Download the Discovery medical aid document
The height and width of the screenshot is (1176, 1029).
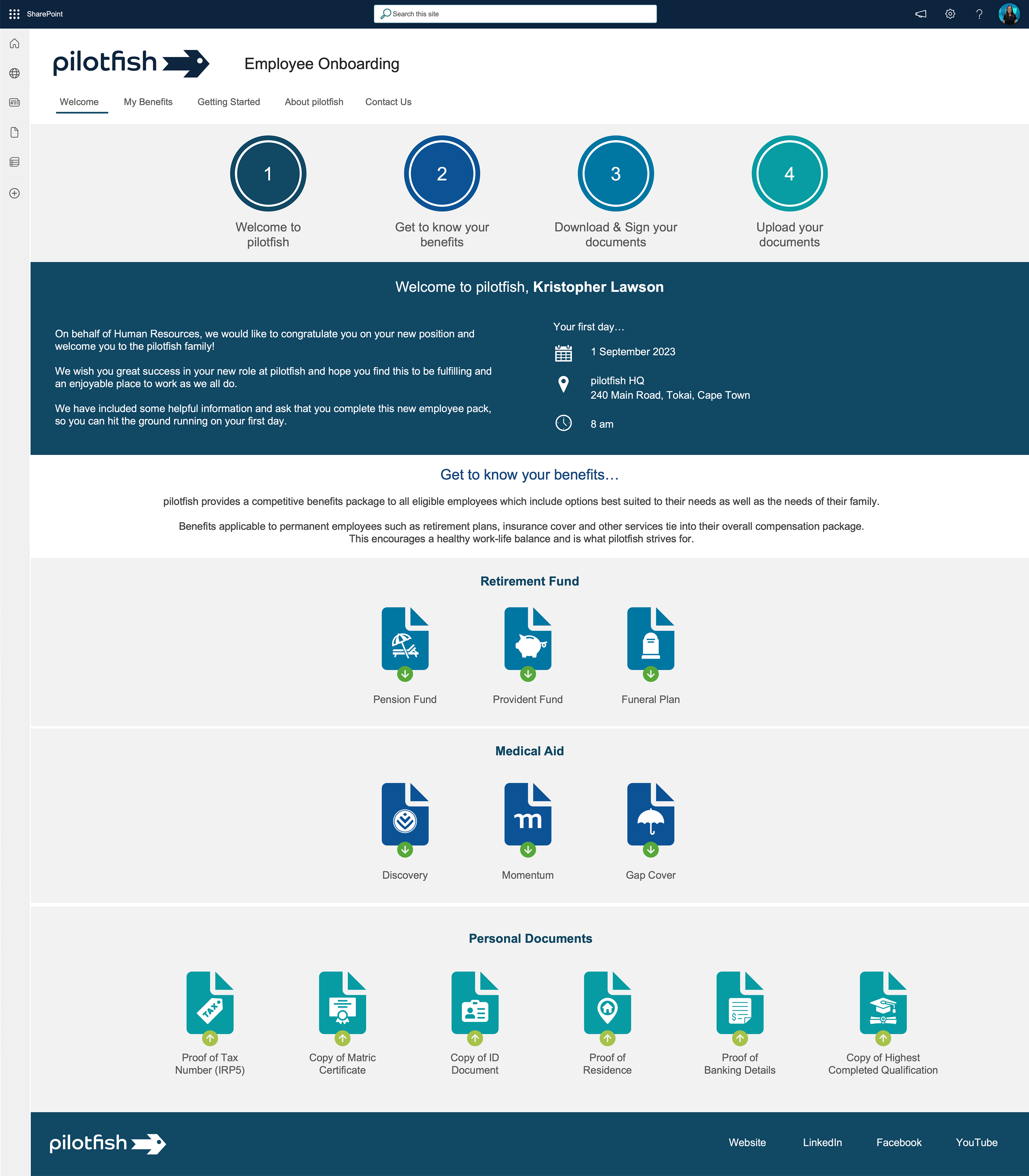405,820
